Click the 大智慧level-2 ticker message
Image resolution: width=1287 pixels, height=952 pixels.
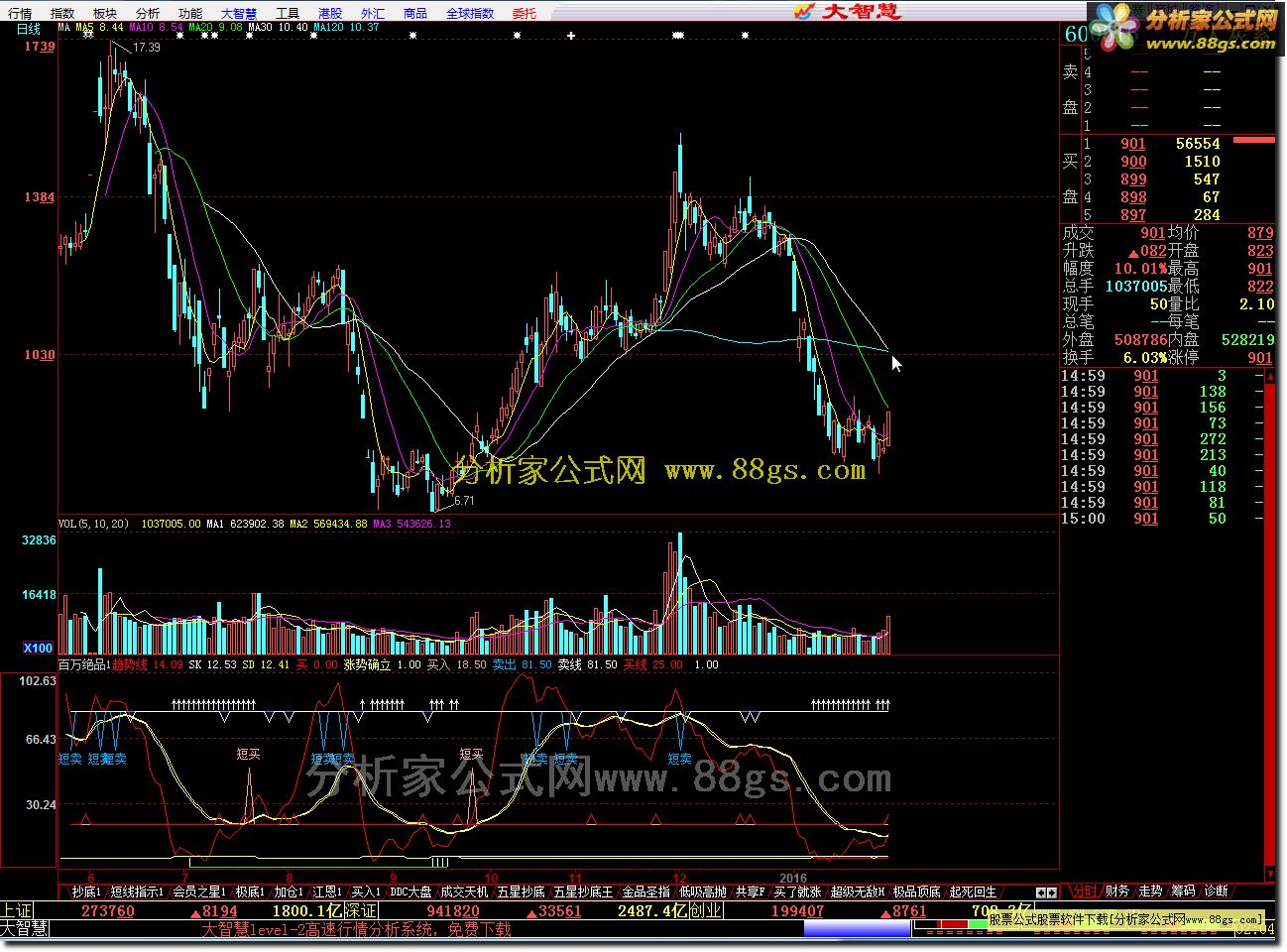356,930
